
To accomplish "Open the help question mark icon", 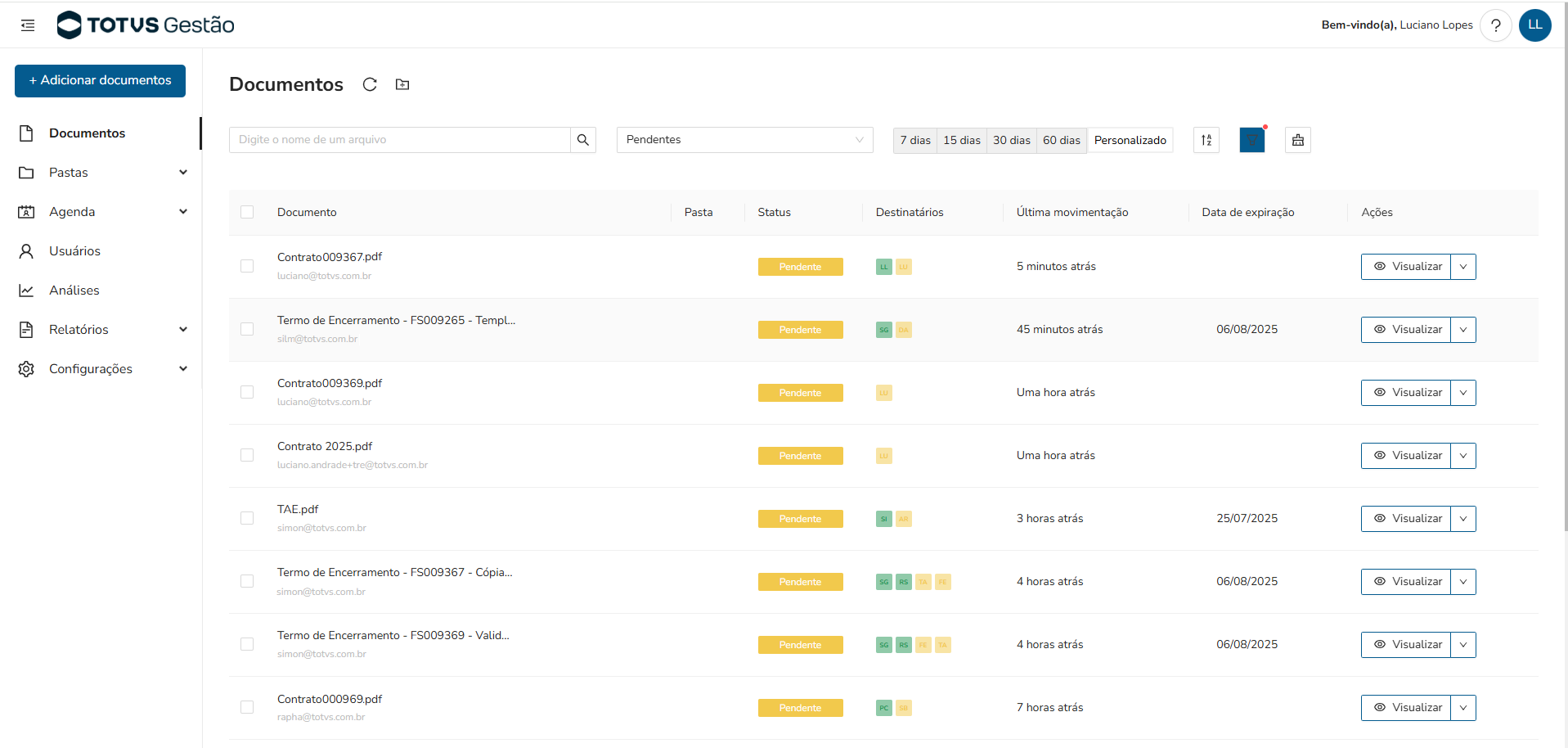I will point(1495,25).
